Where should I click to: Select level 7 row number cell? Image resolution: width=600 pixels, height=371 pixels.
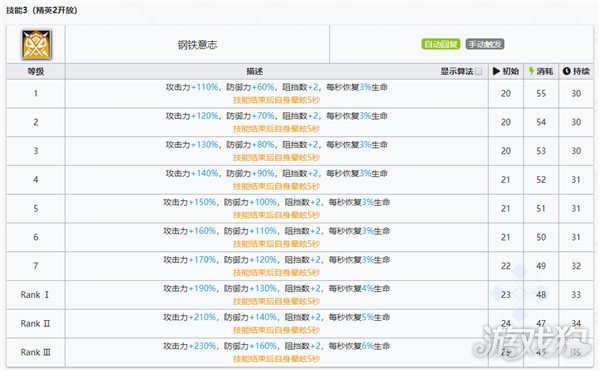[36, 266]
